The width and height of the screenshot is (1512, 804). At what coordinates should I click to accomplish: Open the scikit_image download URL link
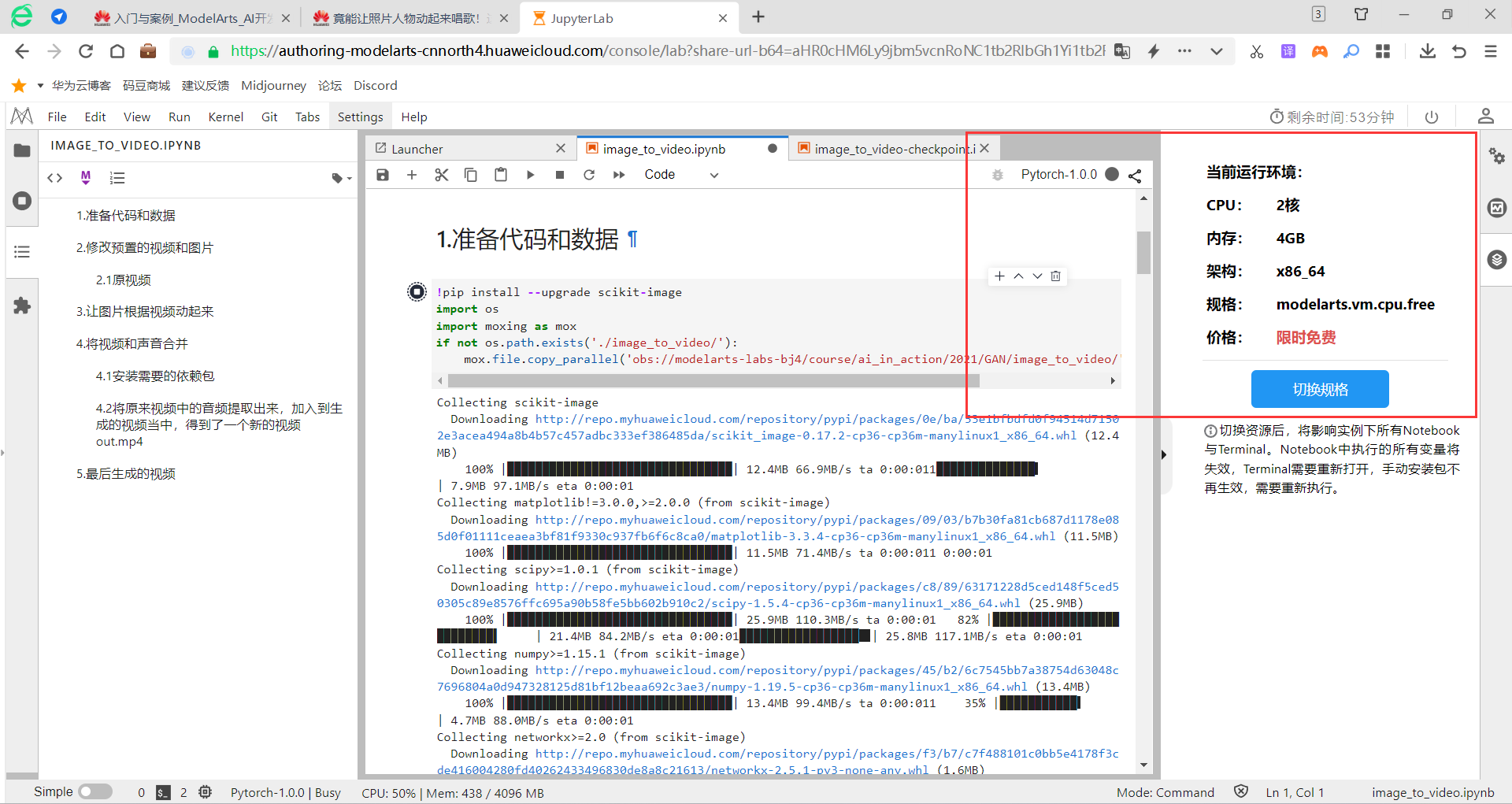pos(778,427)
